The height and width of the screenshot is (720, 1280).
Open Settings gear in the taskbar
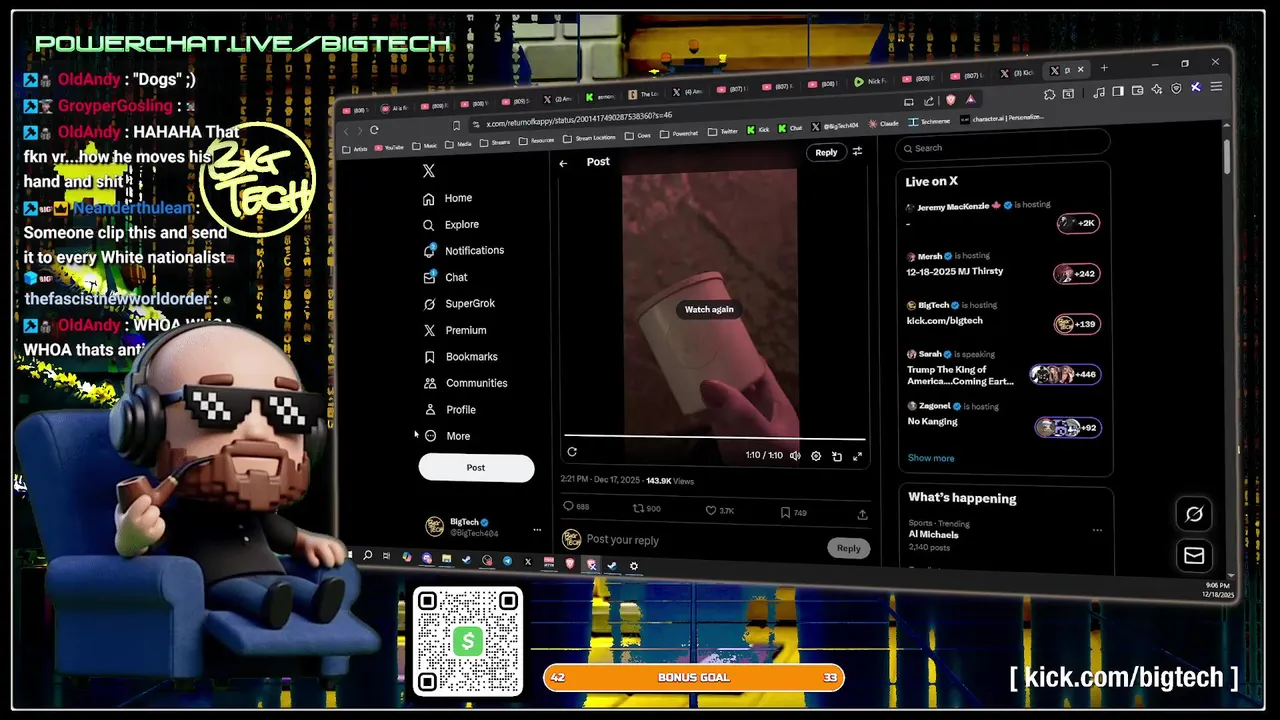click(633, 566)
